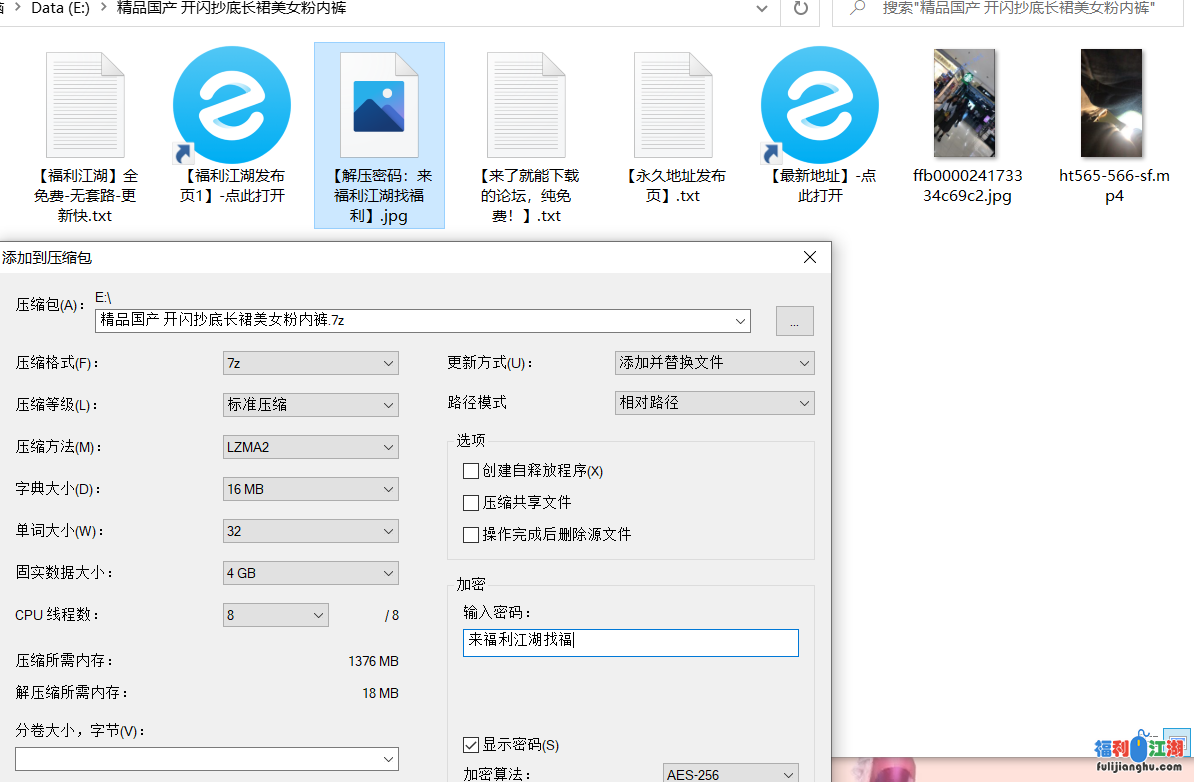Viewport: 1194px width, 782px height.
Task: Uncheck the 显示密码 checkbox
Action: coord(471,745)
